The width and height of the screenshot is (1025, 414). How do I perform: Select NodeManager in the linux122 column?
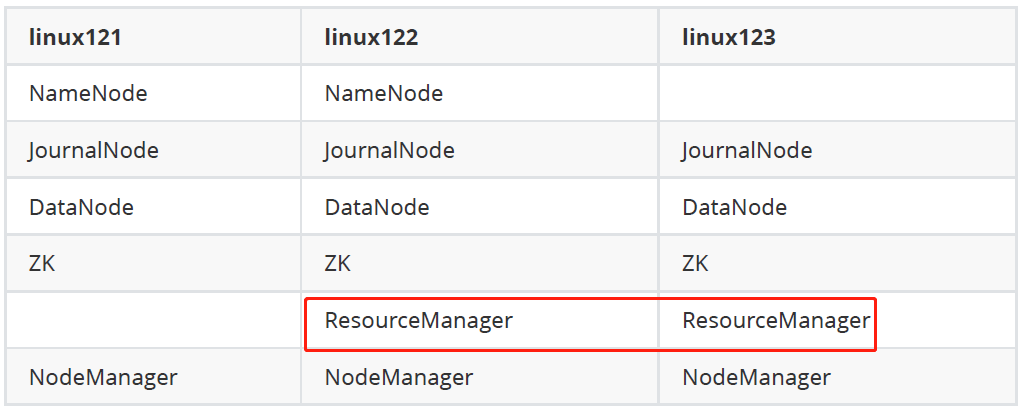[x=398, y=378]
